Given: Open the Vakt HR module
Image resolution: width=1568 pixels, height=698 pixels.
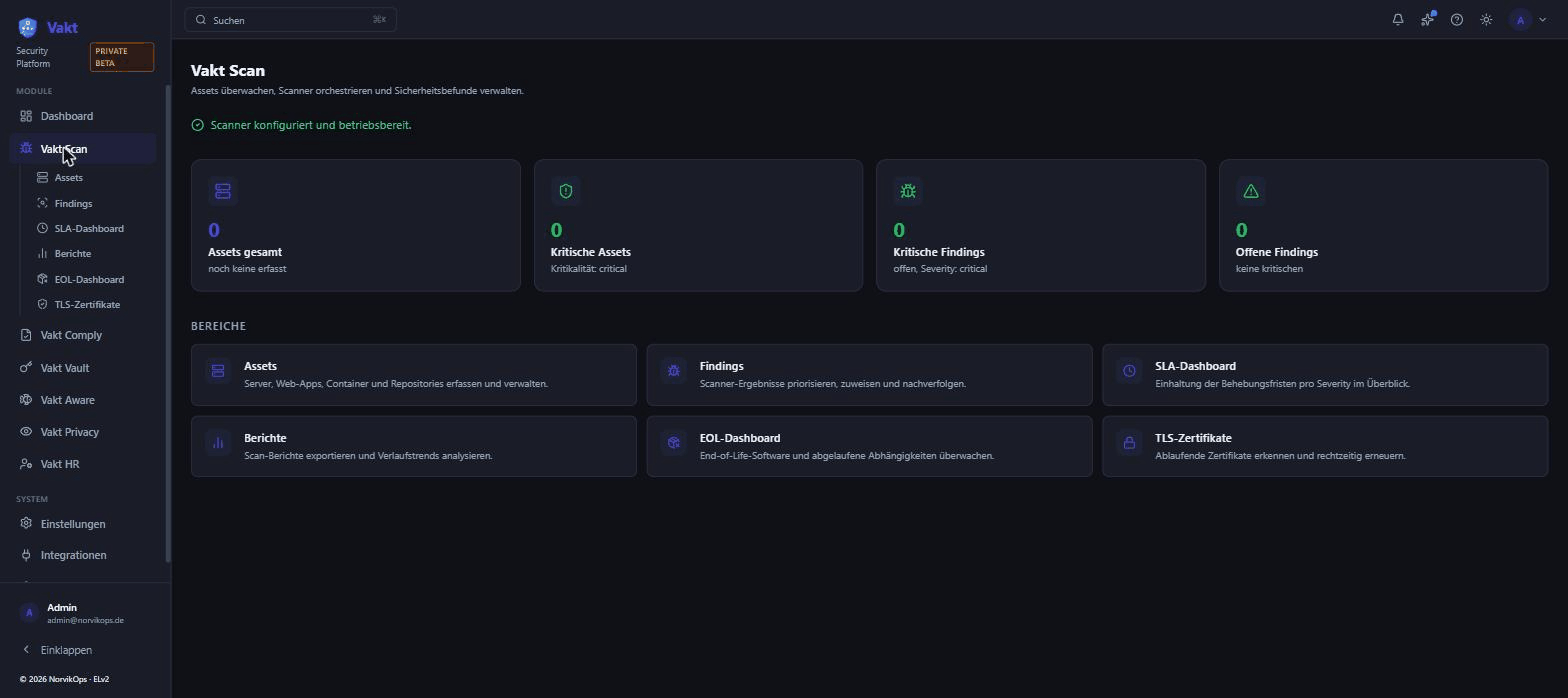Looking at the screenshot, I should [x=84, y=464].
